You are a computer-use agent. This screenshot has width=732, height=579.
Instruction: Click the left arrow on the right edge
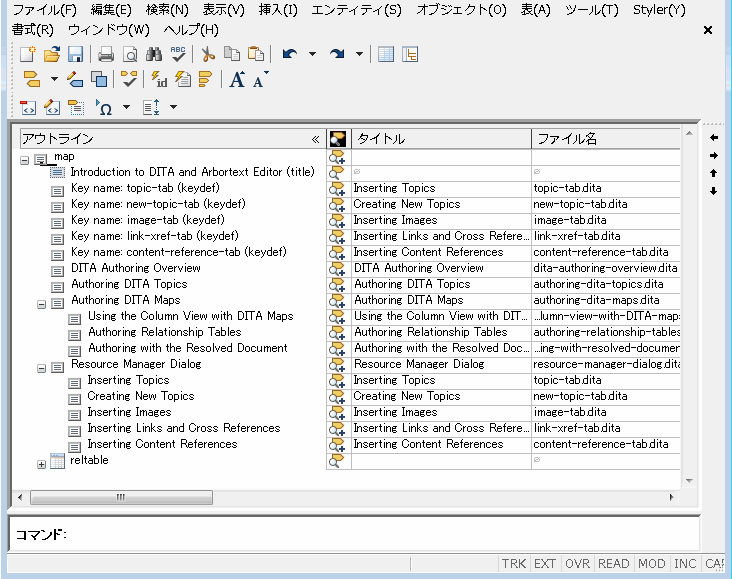(x=714, y=137)
